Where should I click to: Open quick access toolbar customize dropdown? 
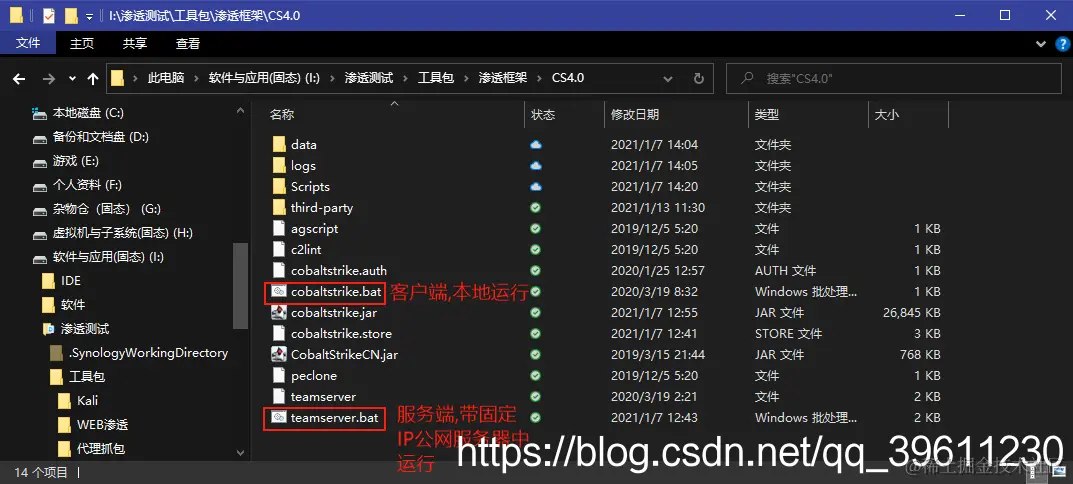89,16
